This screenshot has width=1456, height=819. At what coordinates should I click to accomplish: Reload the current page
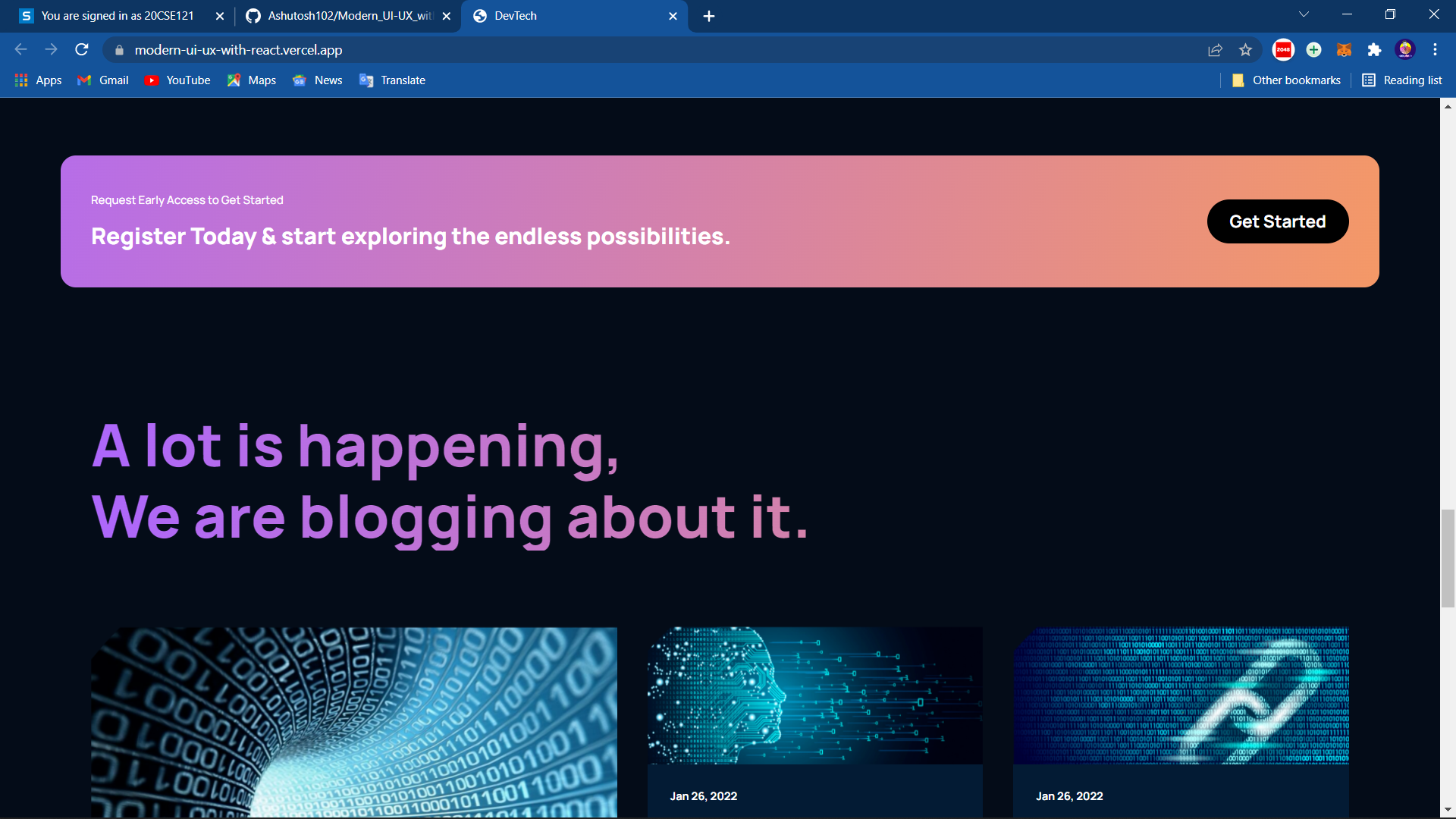(x=82, y=49)
